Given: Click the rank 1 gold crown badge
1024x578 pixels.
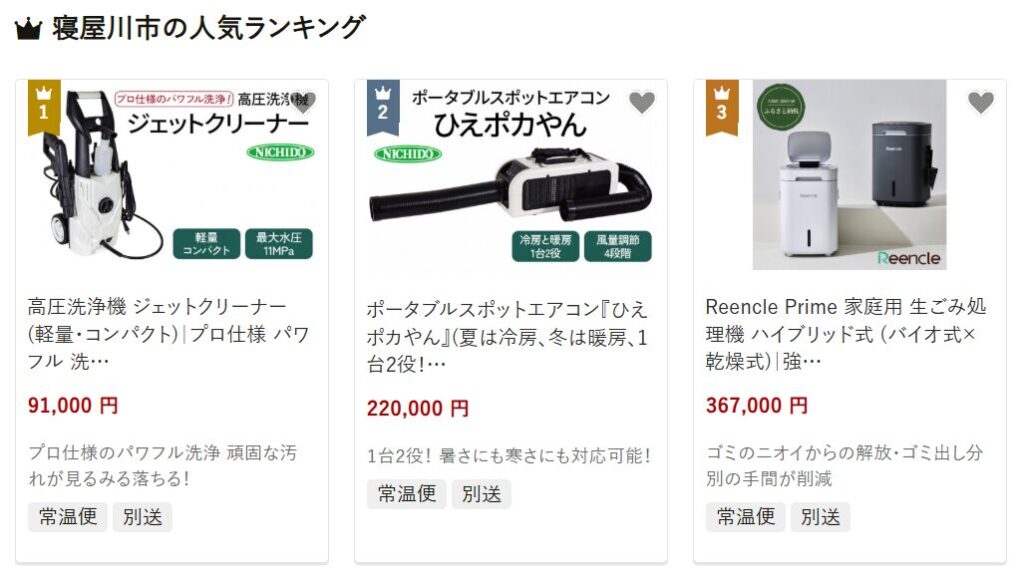Looking at the screenshot, I should click(44, 108).
